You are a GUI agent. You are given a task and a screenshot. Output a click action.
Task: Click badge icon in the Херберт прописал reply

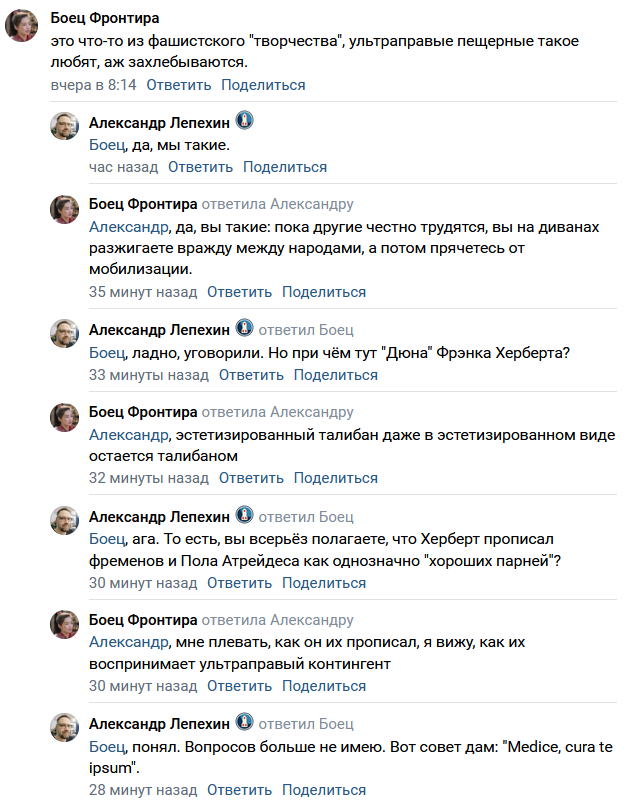[244, 515]
